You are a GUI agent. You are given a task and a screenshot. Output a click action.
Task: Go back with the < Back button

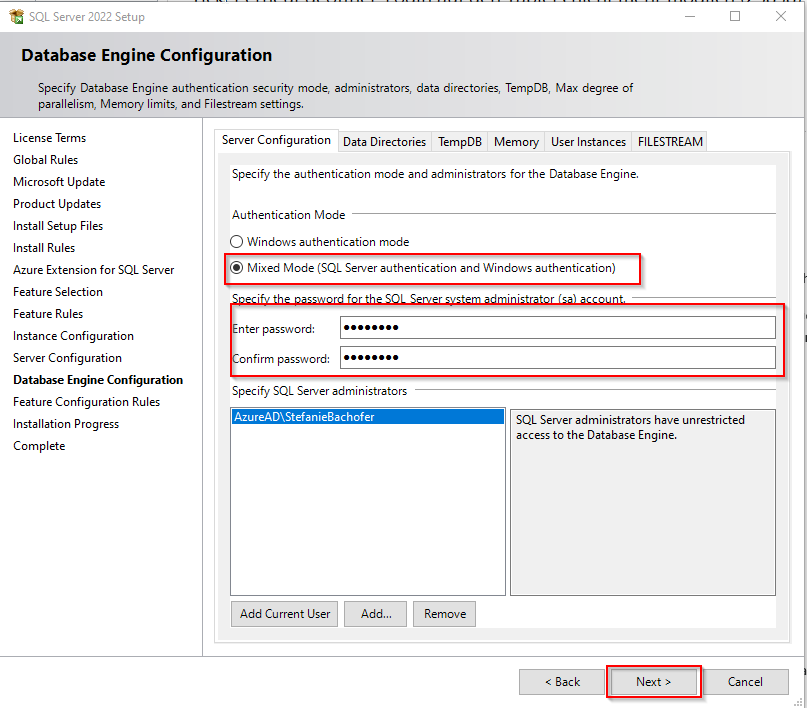[561, 682]
